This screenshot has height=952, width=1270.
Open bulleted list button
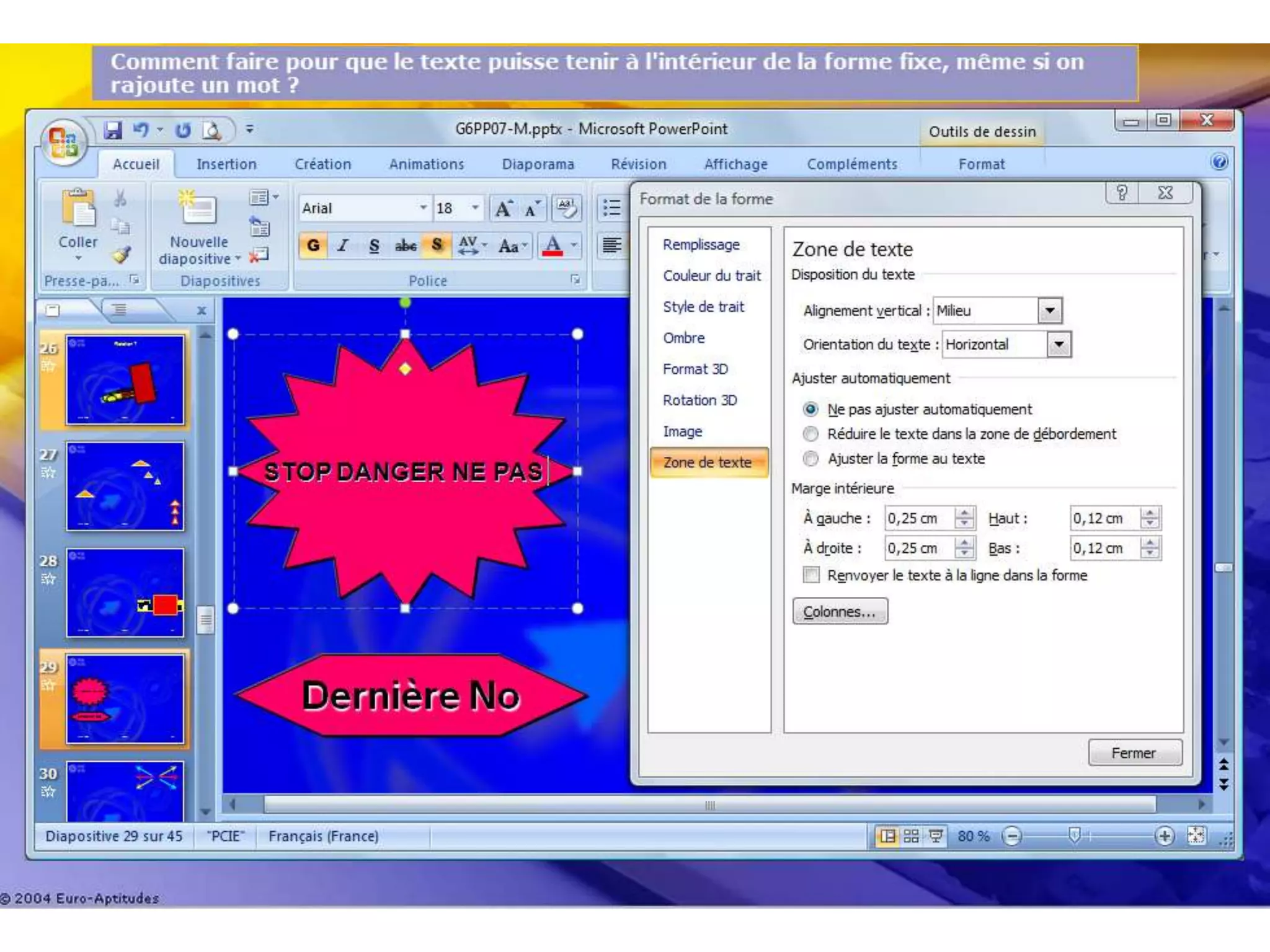tap(611, 208)
